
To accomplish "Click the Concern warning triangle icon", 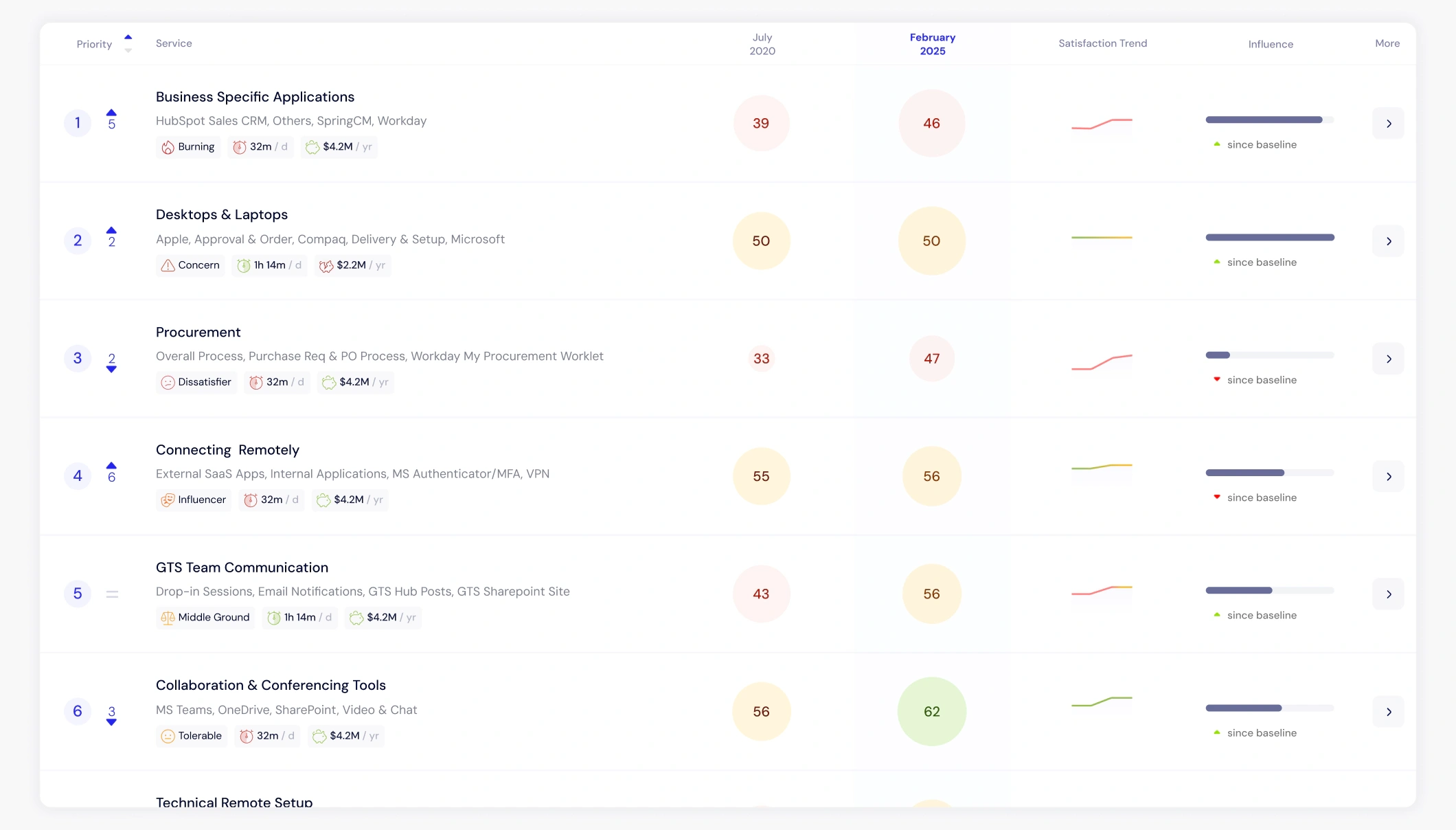I will [168, 265].
